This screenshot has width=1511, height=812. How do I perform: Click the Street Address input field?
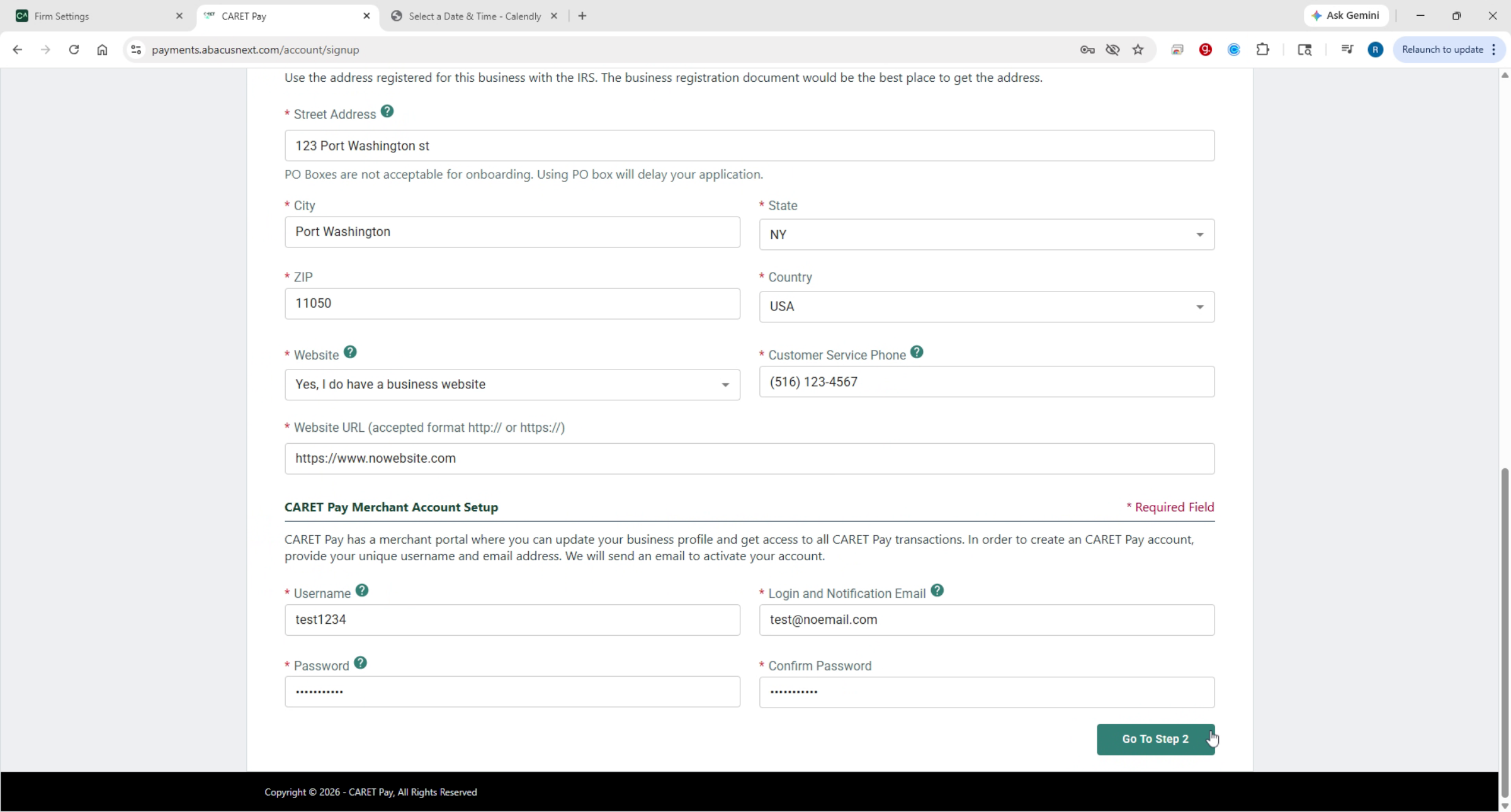click(x=749, y=145)
